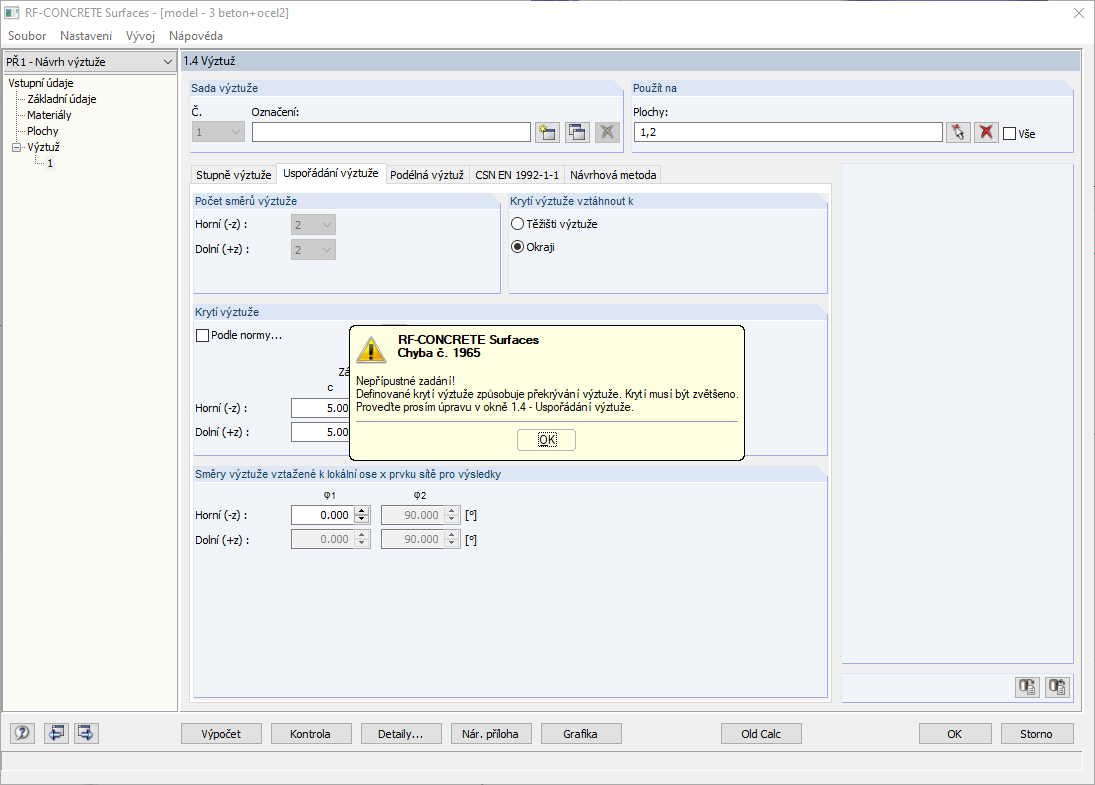The image size is (1095, 785).
Task: Close the RF-CONCRETE Surfaces window
Action: click(1078, 13)
